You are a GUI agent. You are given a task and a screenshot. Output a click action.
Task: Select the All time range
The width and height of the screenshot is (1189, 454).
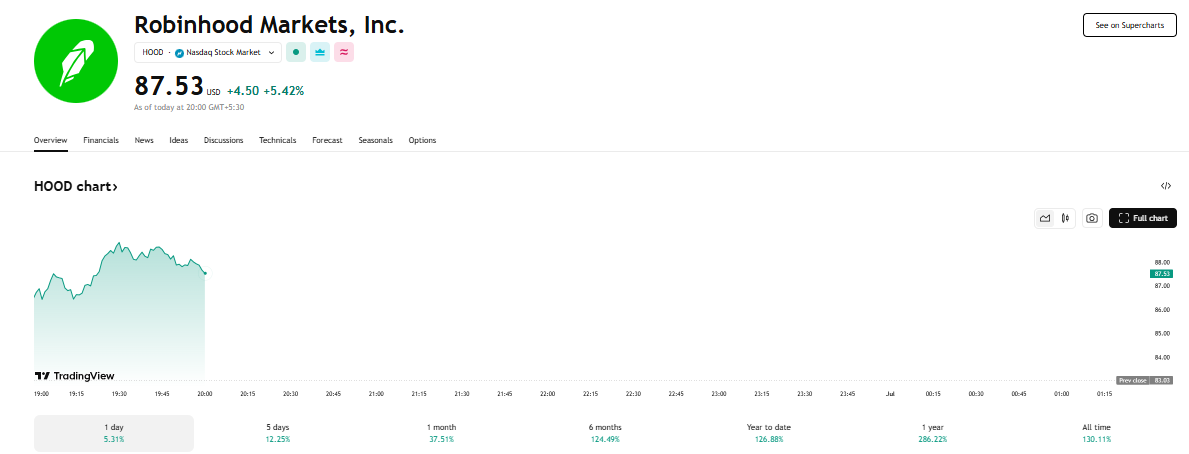pos(1096,433)
